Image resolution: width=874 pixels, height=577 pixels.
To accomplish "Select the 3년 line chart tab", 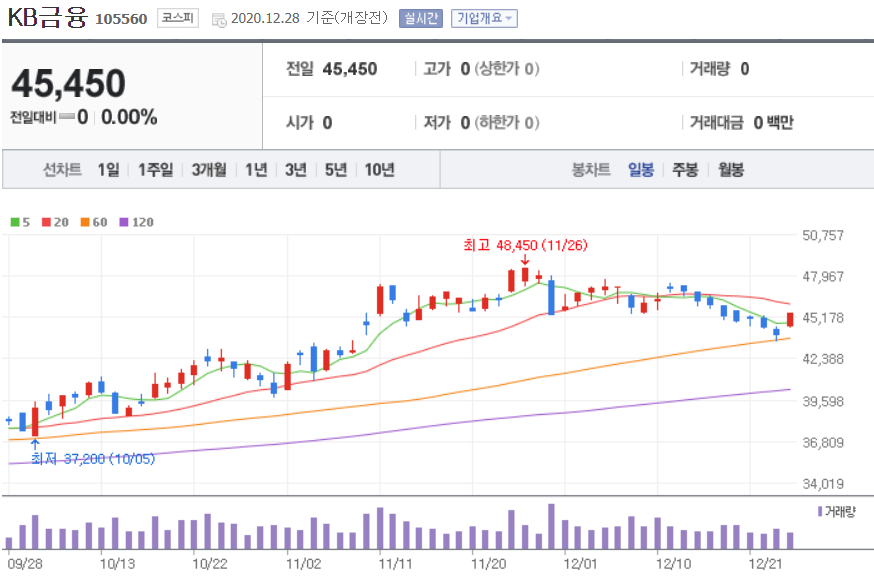I will (x=296, y=169).
